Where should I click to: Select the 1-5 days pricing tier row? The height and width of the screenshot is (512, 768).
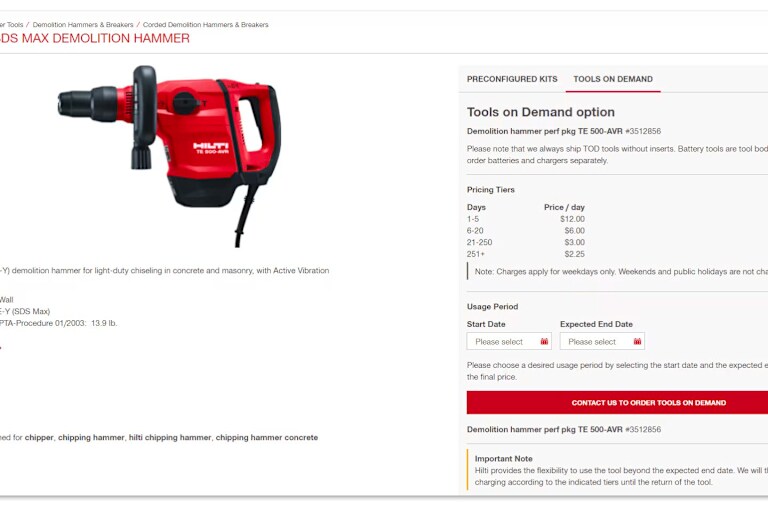526,219
